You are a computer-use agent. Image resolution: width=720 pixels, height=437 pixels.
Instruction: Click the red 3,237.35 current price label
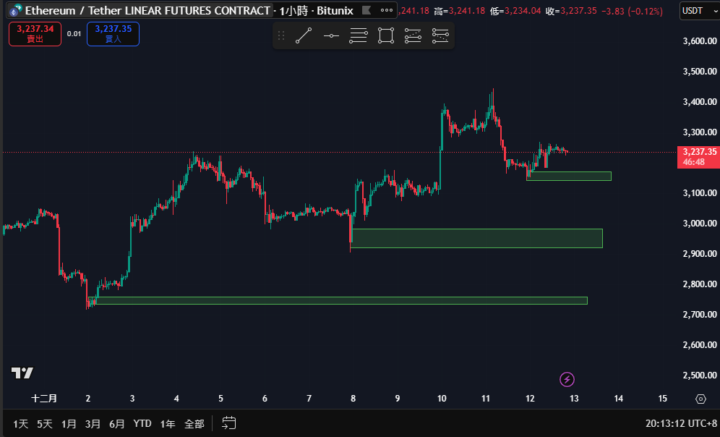(698, 157)
